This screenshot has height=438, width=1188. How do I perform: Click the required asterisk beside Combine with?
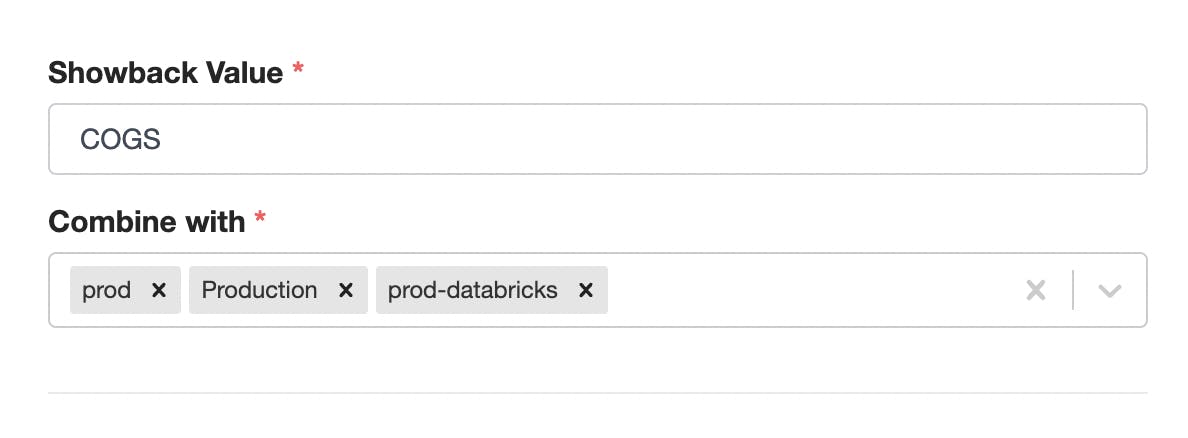(260, 218)
